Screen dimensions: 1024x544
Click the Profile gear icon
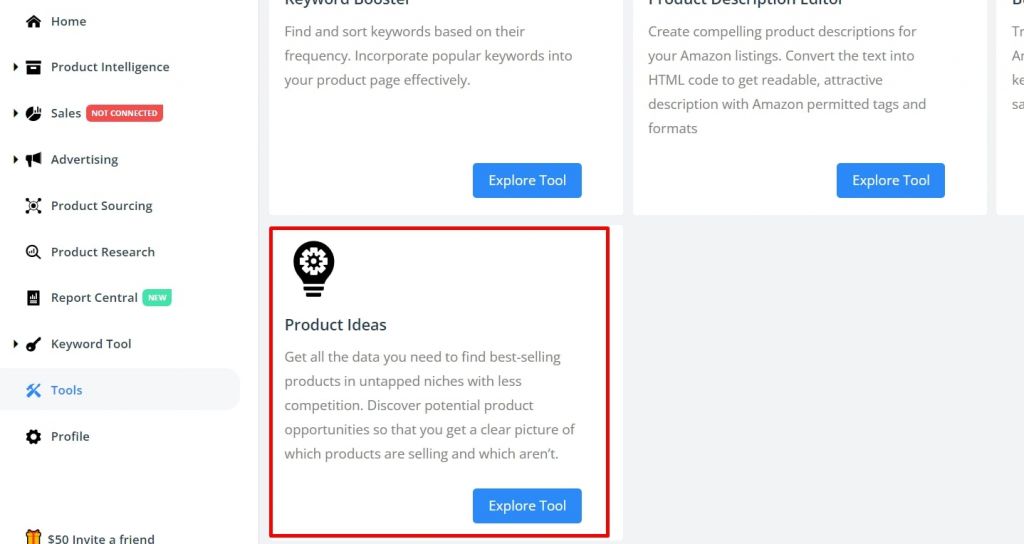(33, 436)
